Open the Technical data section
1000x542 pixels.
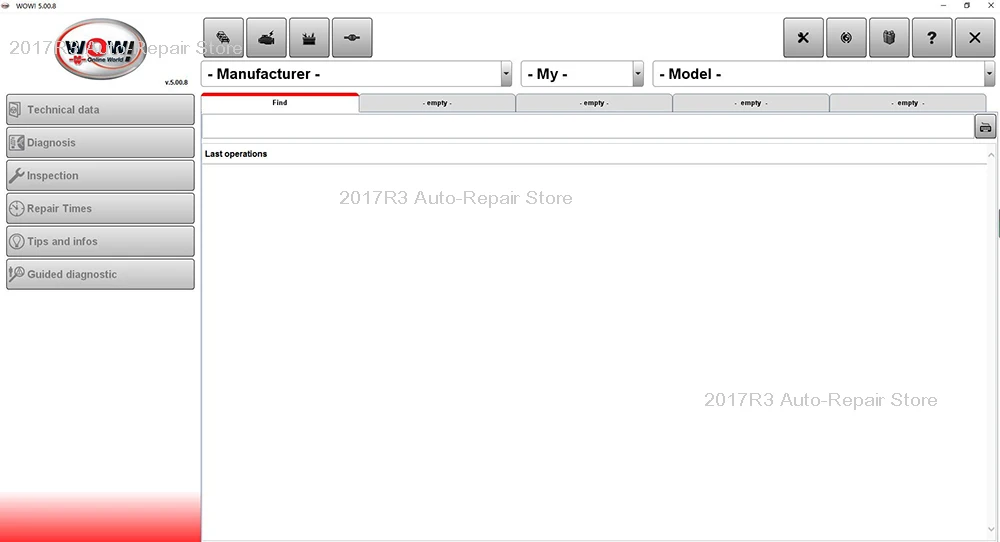click(100, 110)
